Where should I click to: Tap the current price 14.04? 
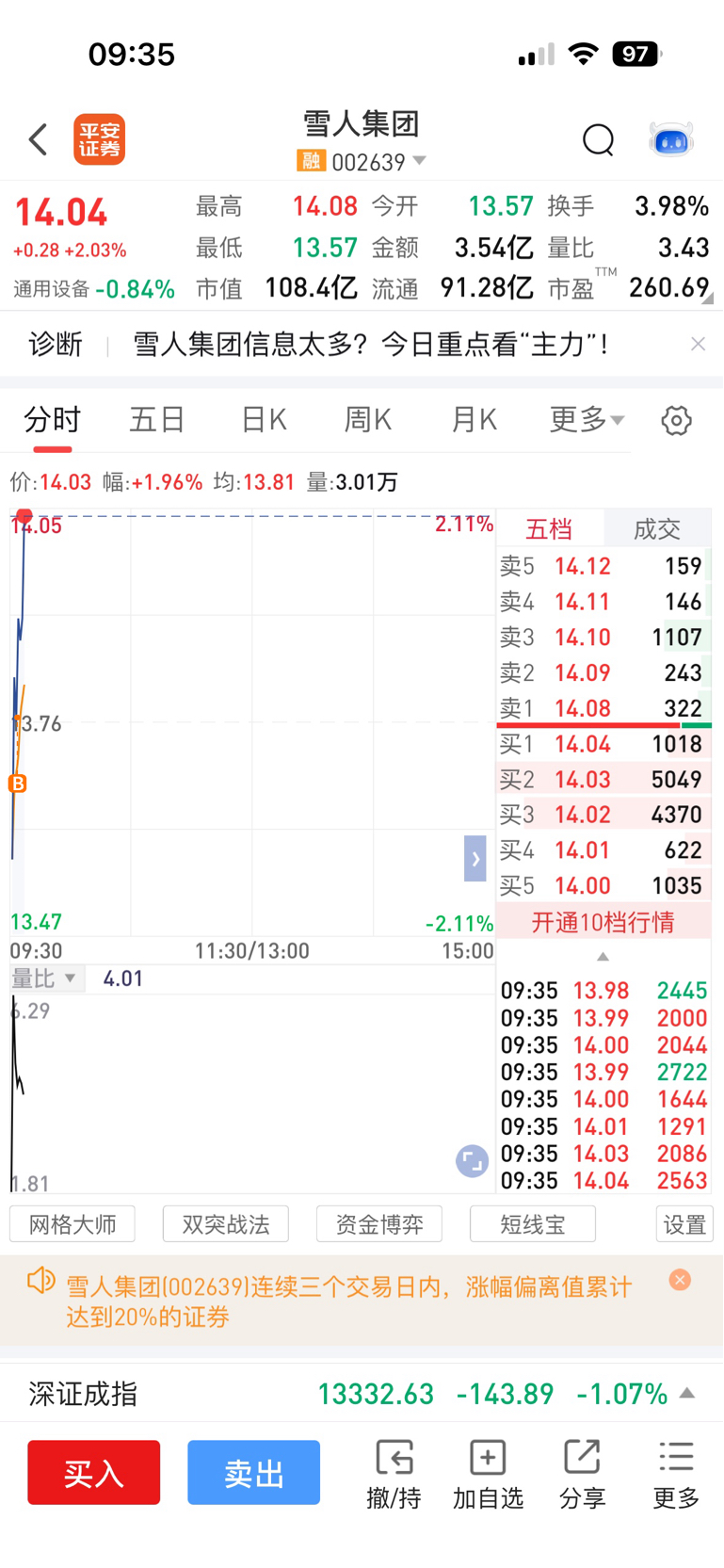61,212
